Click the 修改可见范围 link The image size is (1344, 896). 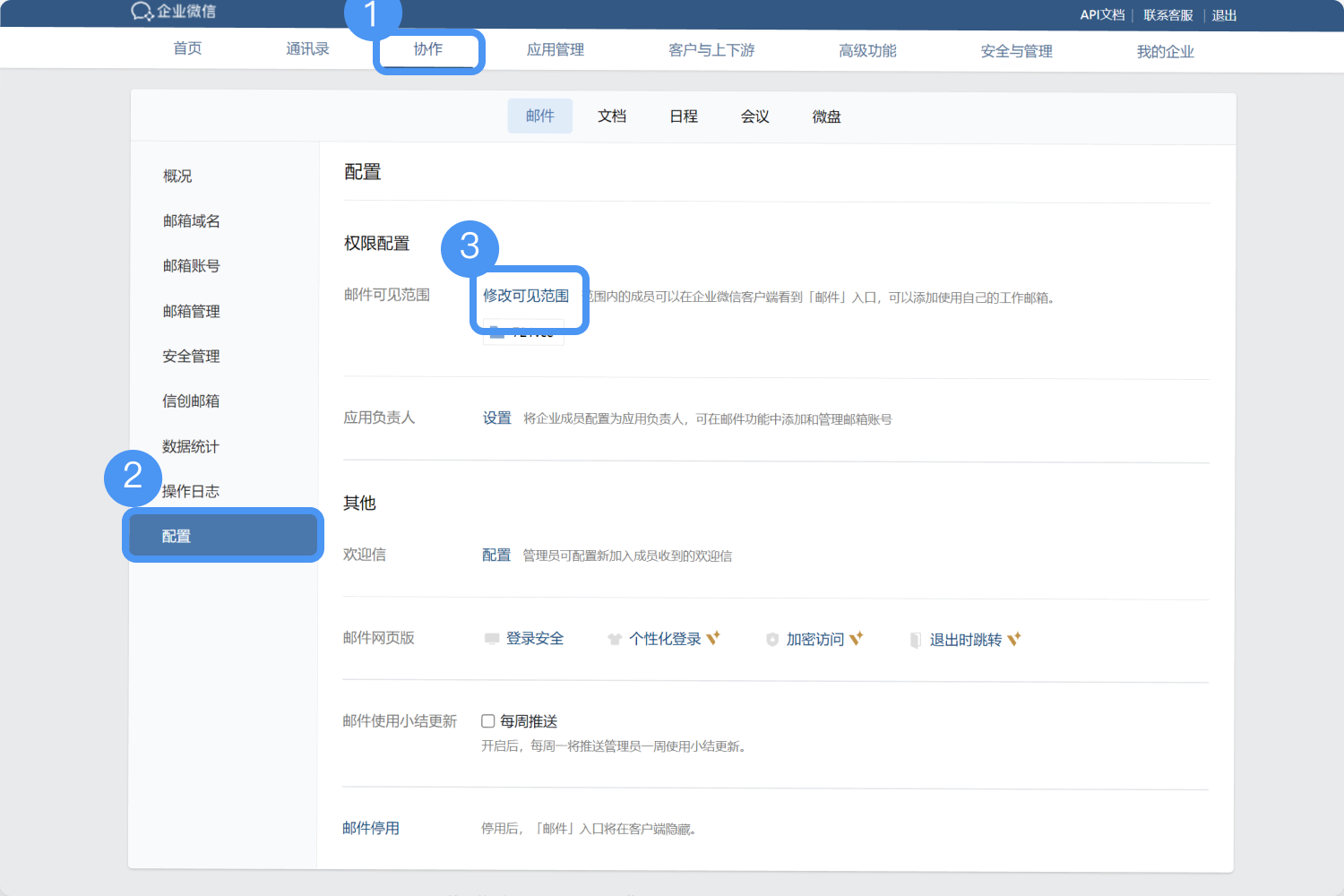tap(526, 296)
